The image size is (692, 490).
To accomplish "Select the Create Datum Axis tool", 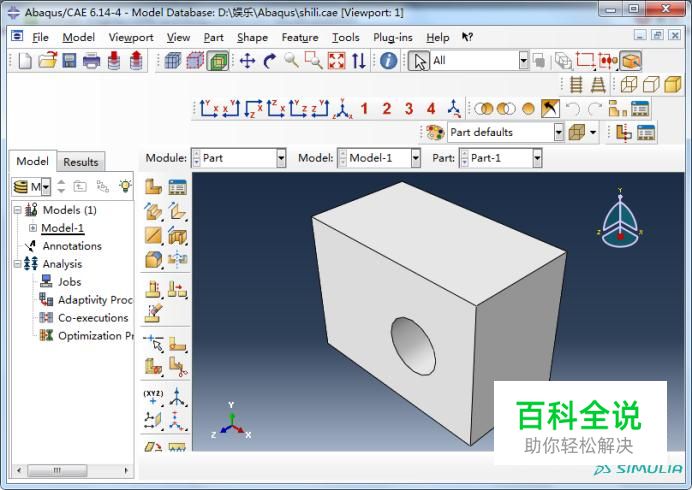I will click(x=177, y=396).
